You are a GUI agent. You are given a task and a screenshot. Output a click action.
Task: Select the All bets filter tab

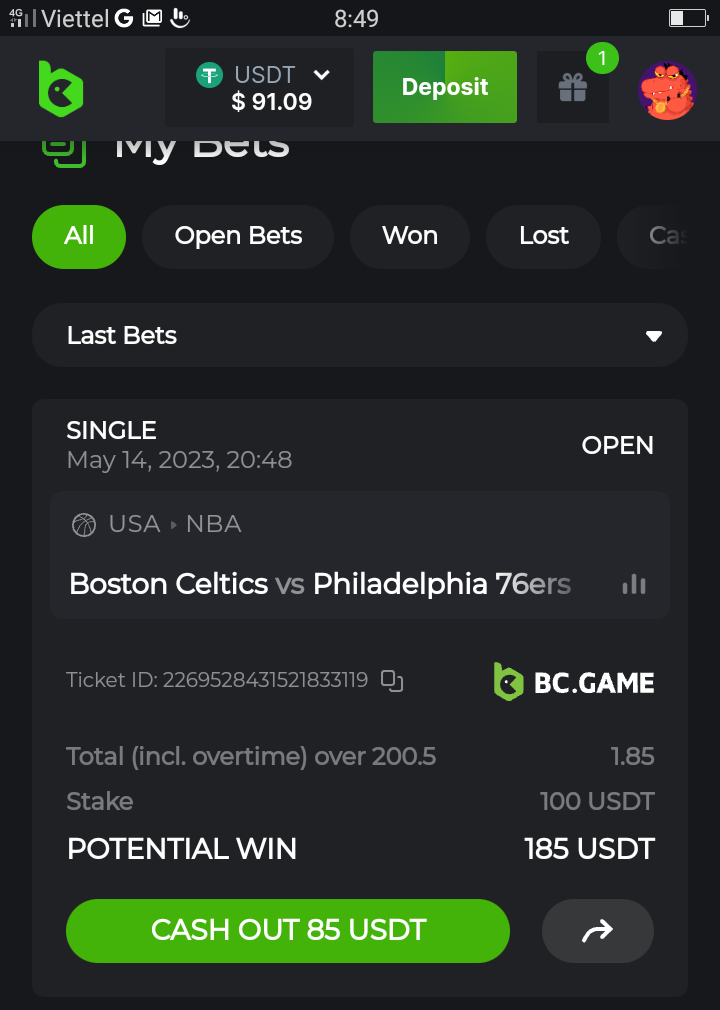(x=79, y=236)
